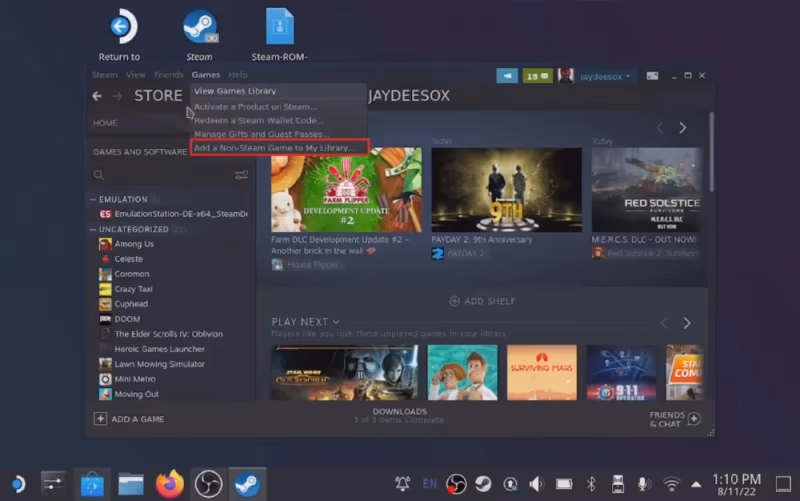Screen dimensions: 800x501
Task: Click the blue announcements megaphone button
Action: pyautogui.click(x=507, y=76)
